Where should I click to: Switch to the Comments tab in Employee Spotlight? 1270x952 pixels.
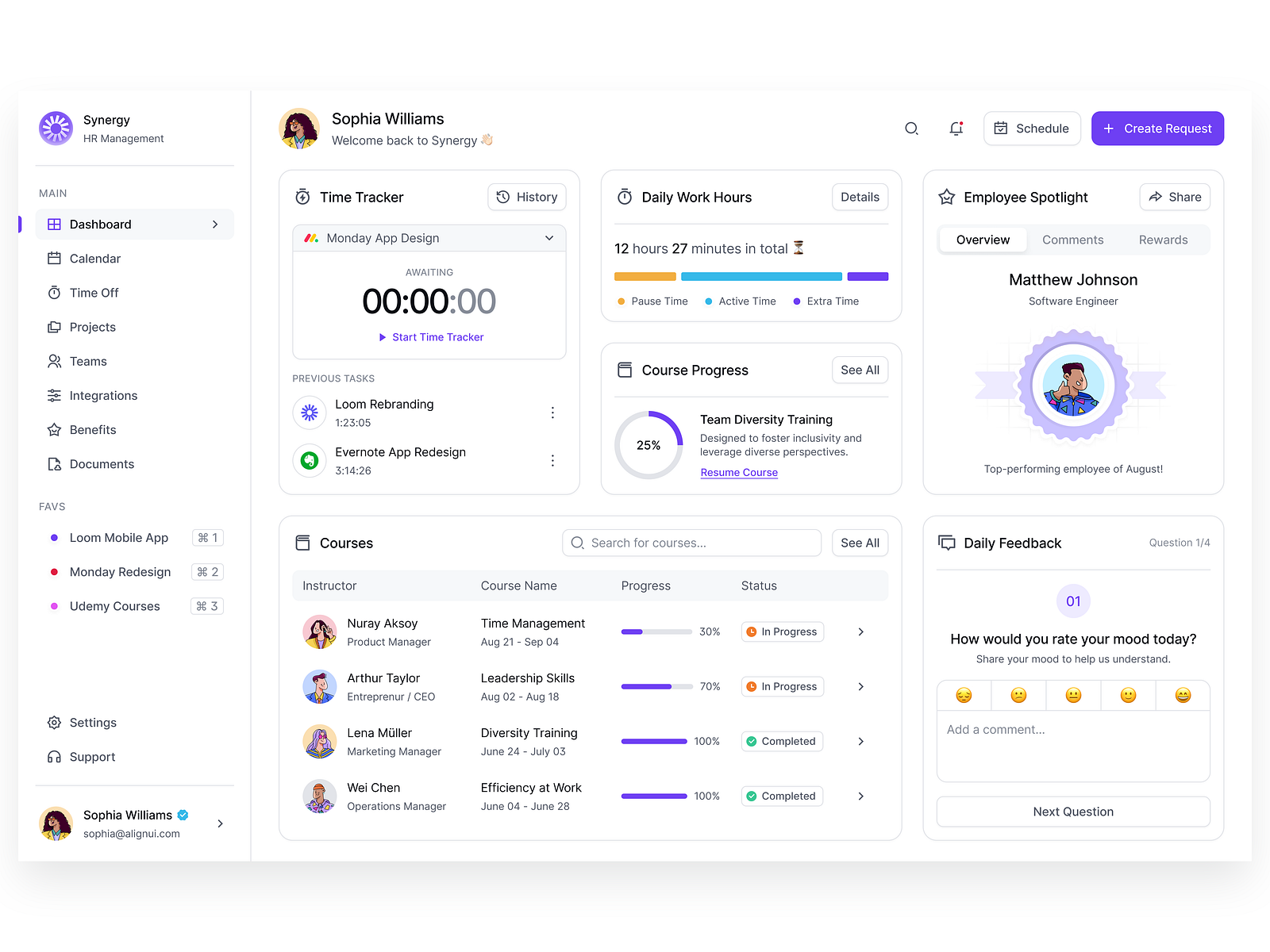coord(1073,240)
